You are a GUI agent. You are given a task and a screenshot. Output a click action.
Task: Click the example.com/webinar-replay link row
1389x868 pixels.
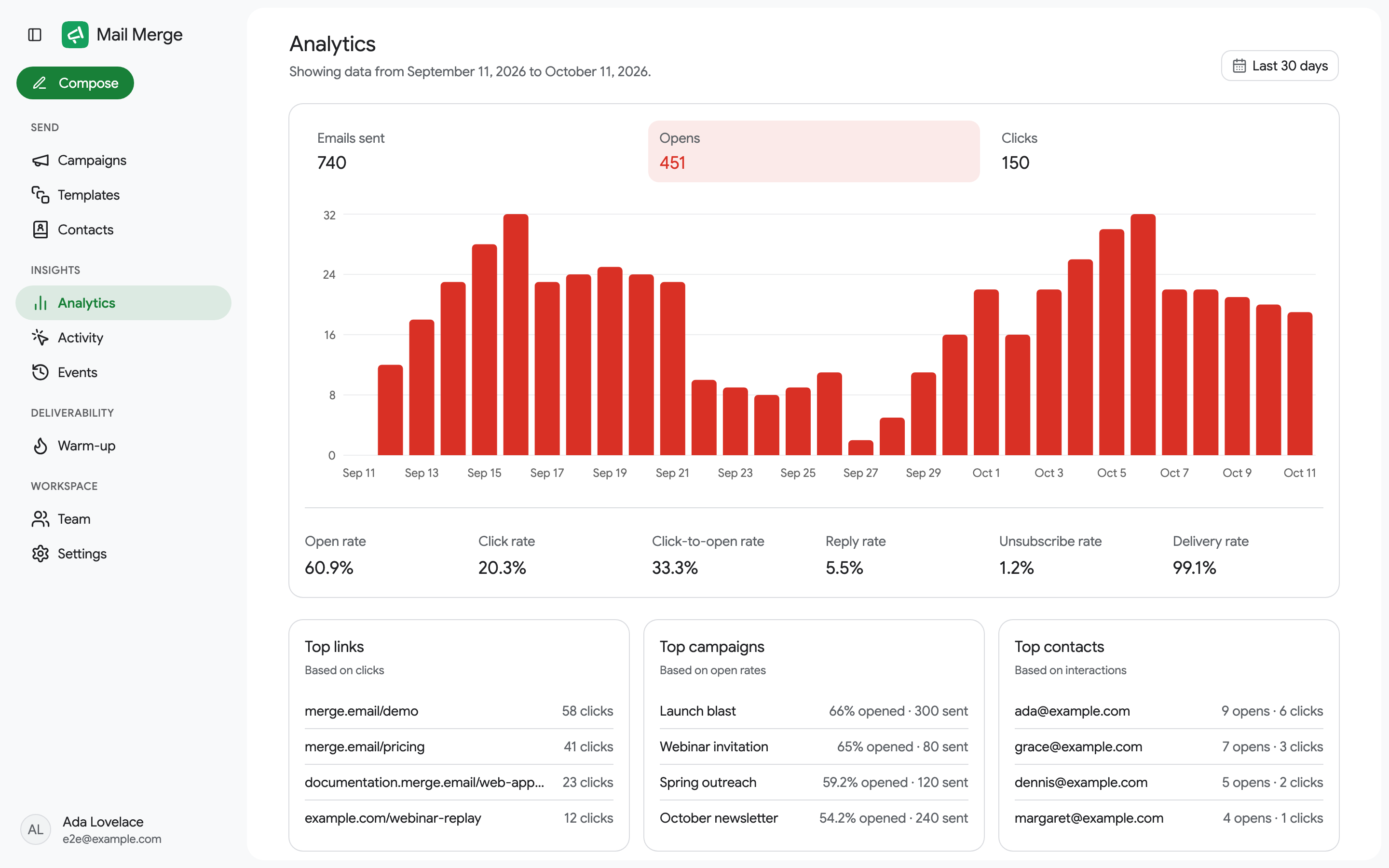tap(459, 818)
